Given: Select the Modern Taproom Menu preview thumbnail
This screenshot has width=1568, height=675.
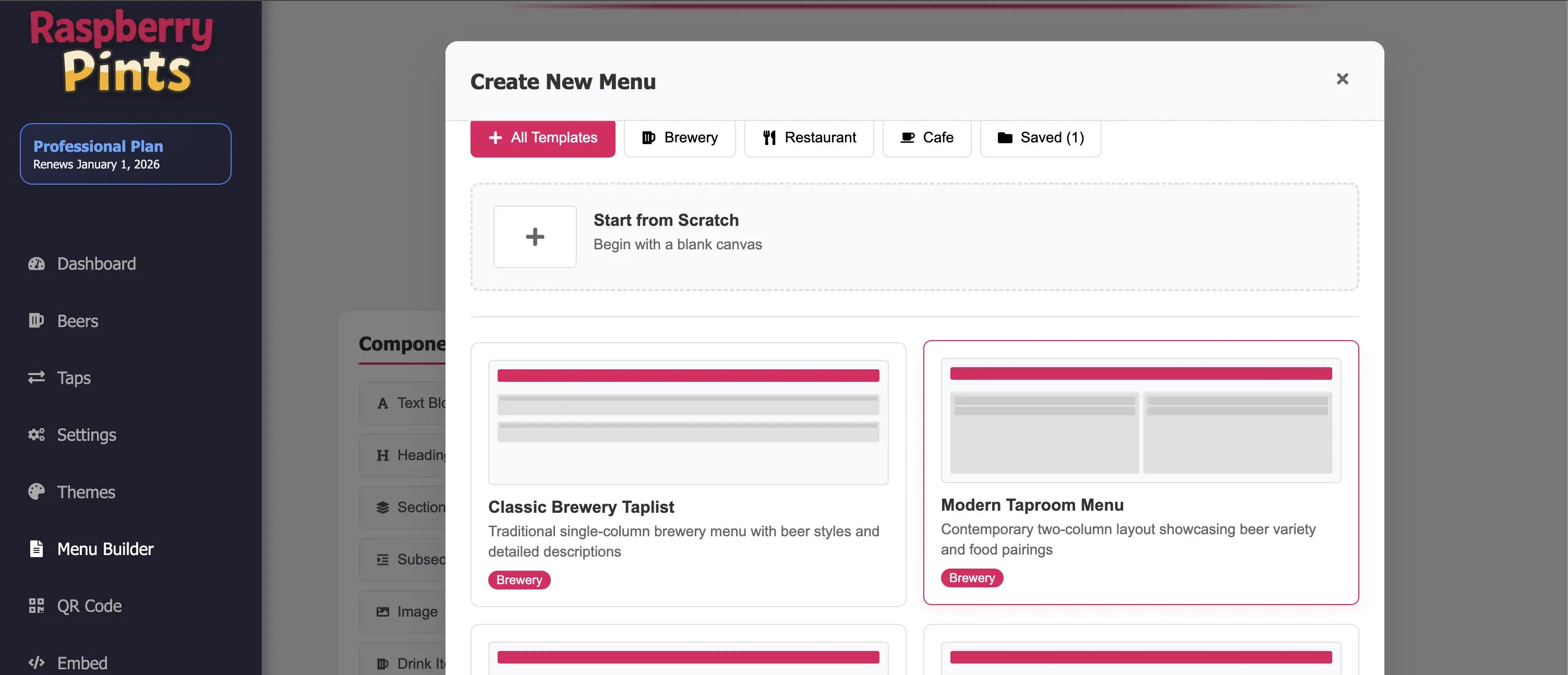Looking at the screenshot, I should point(1141,420).
